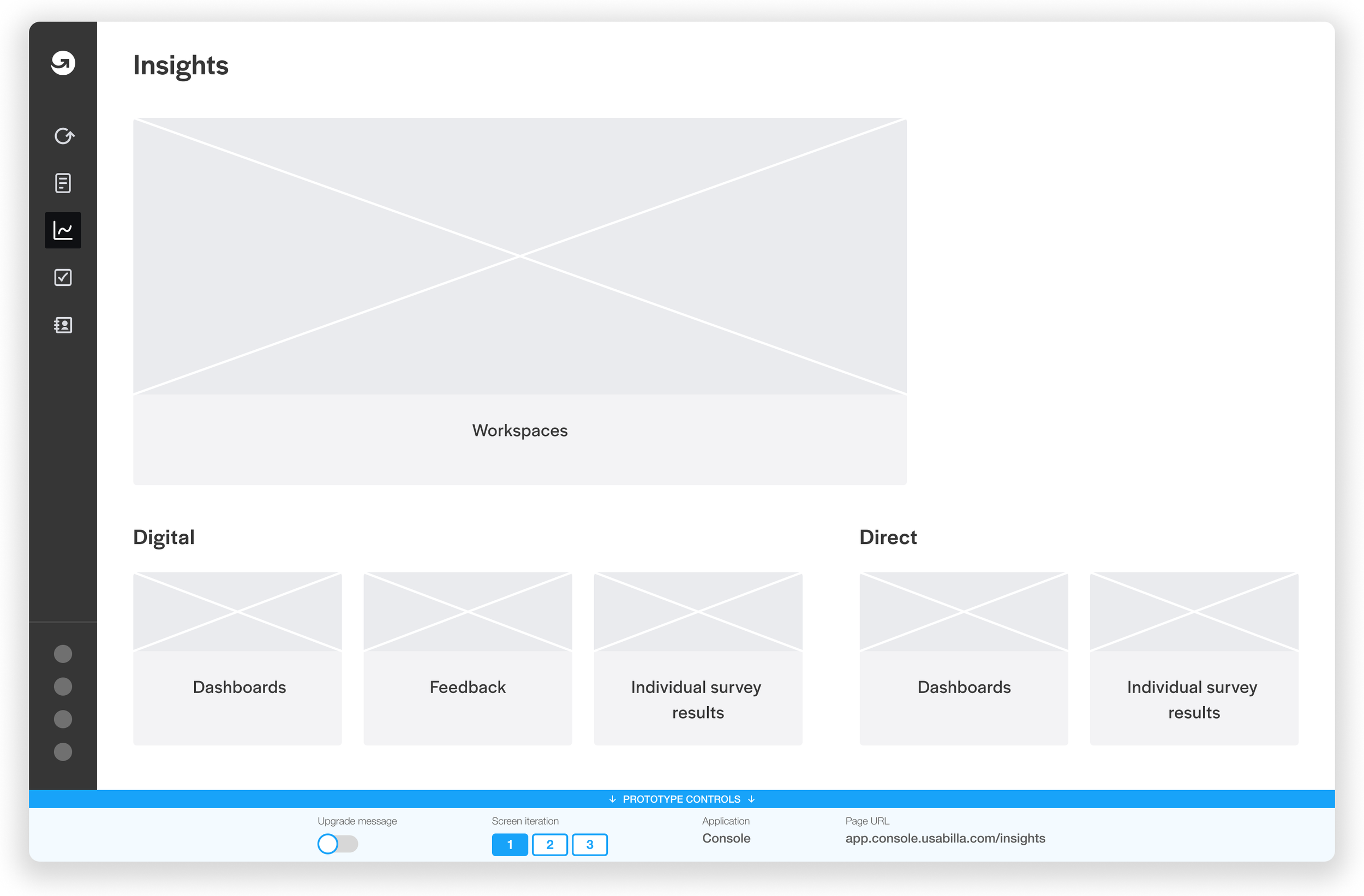
Task: Switch to screen iteration 2
Action: pyautogui.click(x=549, y=844)
